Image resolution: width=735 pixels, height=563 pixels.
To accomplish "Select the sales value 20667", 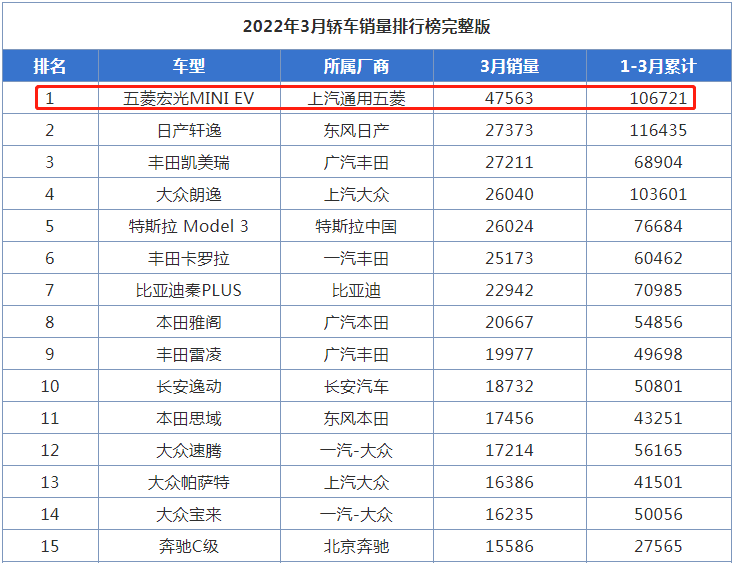I will pos(510,323).
